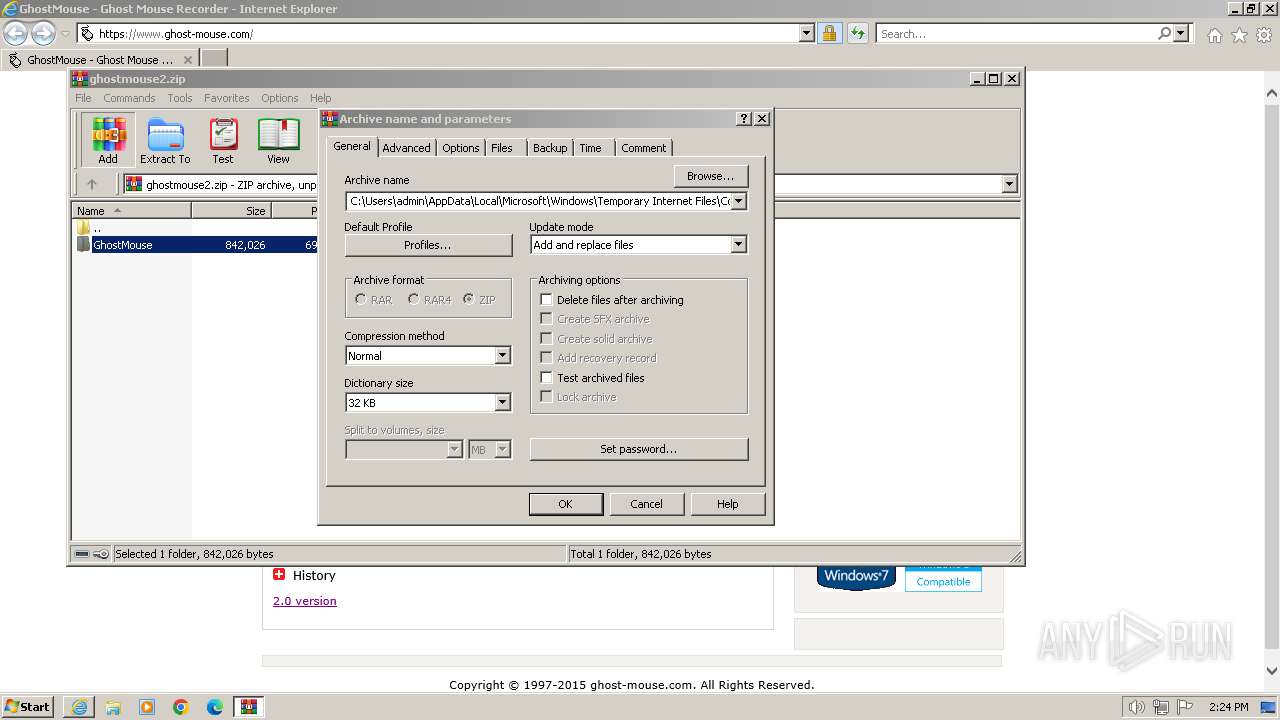The width and height of the screenshot is (1280, 720).
Task: Expand the Archive name dropdown
Action: tap(738, 201)
